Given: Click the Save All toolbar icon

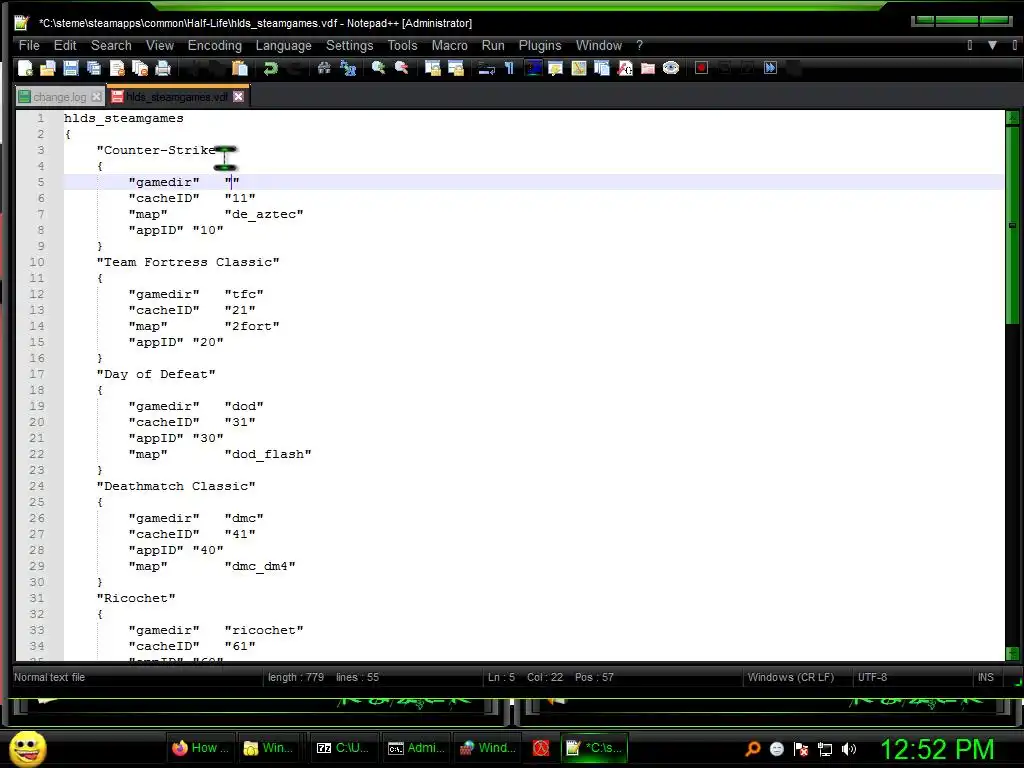Looking at the screenshot, I should click(x=94, y=68).
